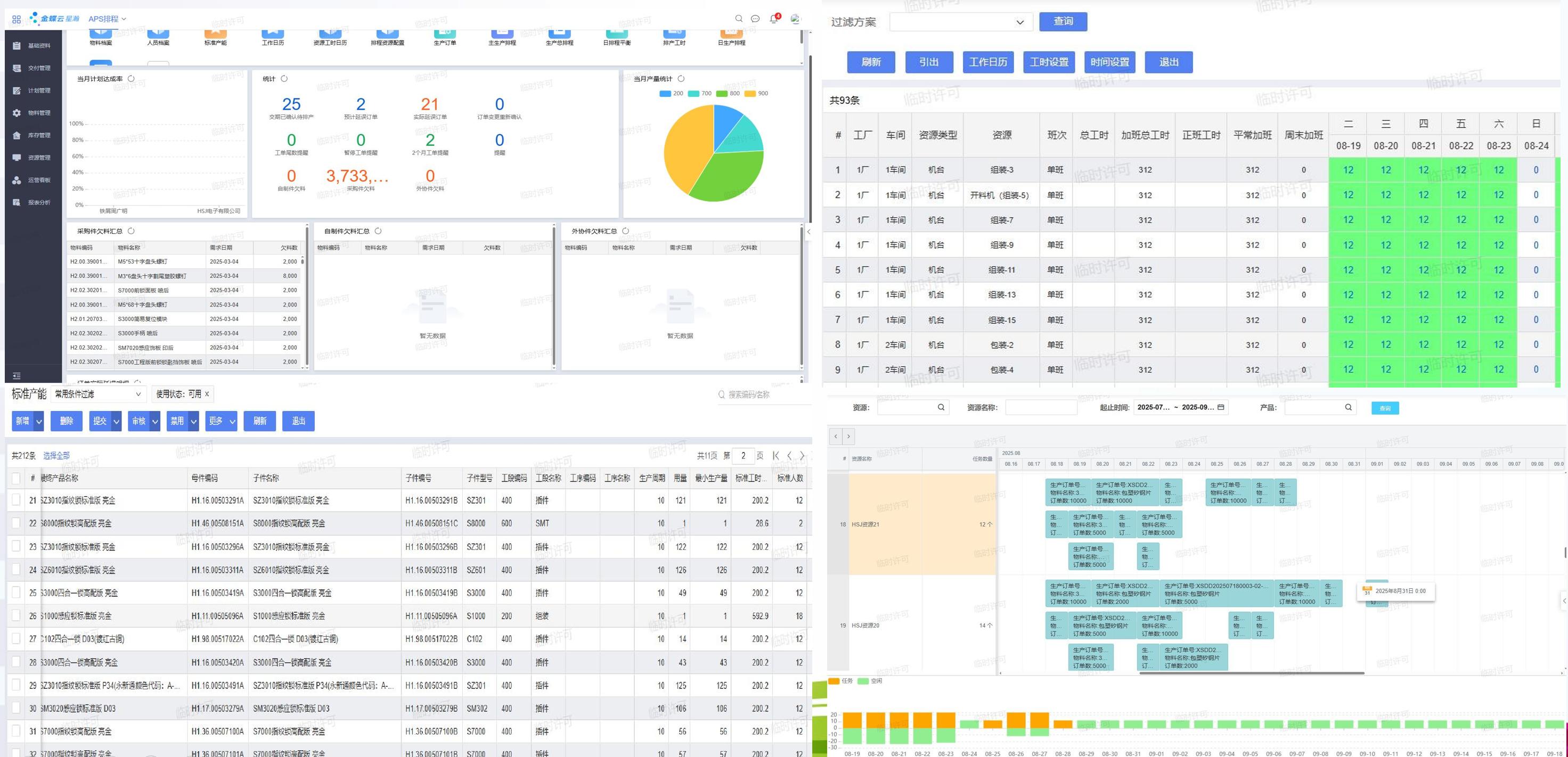Check the row 25 S3000四合一锁 checkbox
Screen dimensions: 1568x757
[x=17, y=592]
